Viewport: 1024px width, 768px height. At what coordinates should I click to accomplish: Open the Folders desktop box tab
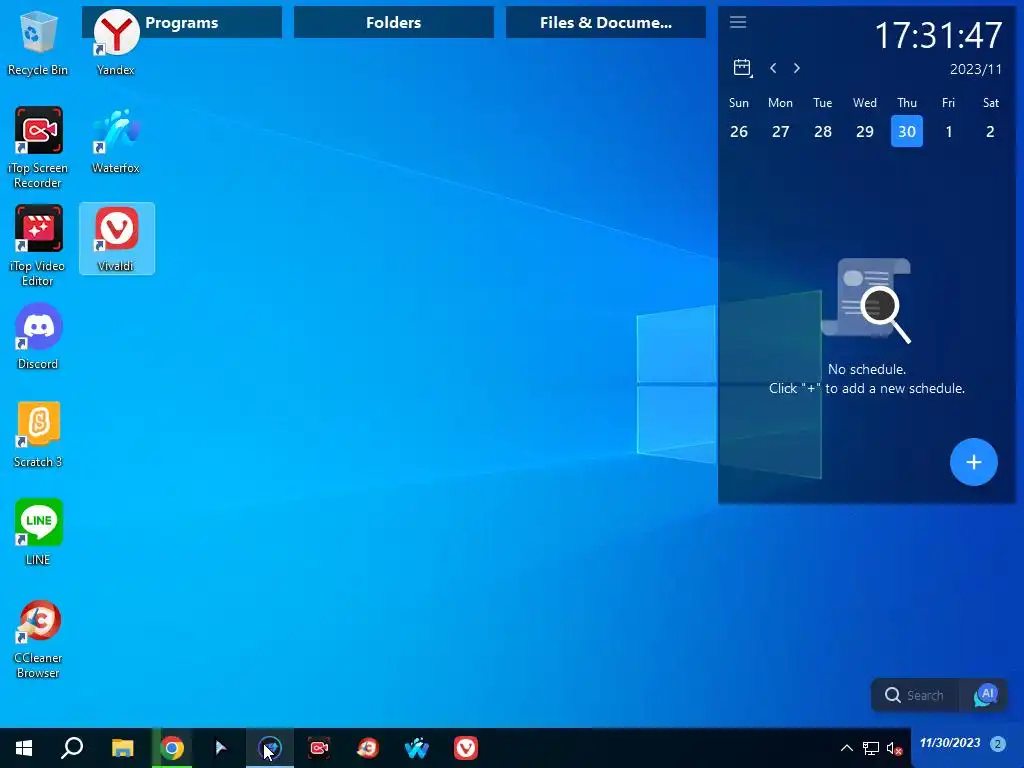[393, 22]
